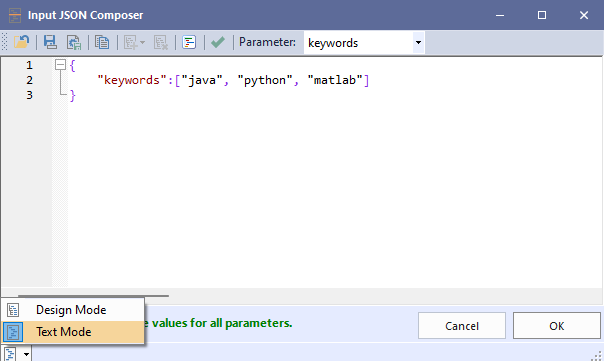This screenshot has height=361, width=604.
Task: Click the Input JSON Composer title icon
Action: pyautogui.click(x=15, y=15)
